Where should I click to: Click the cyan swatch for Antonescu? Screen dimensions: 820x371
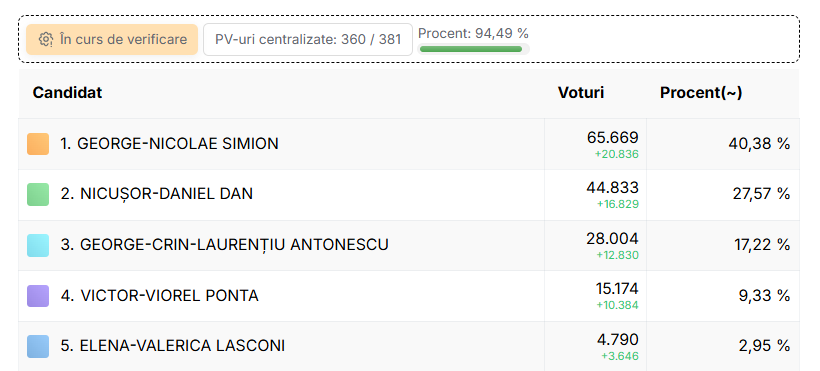point(38,245)
